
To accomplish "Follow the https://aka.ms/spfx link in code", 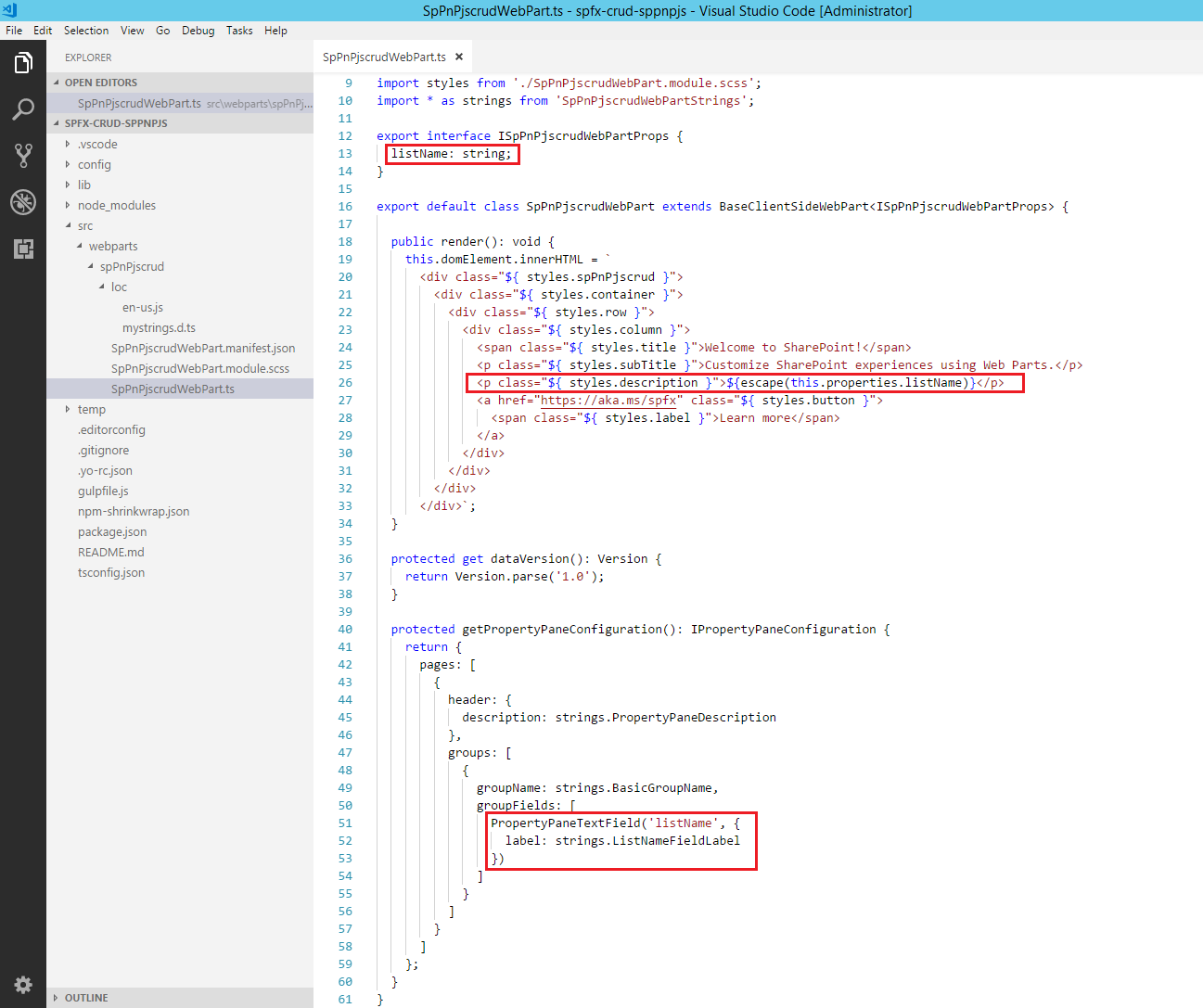I will pos(610,401).
